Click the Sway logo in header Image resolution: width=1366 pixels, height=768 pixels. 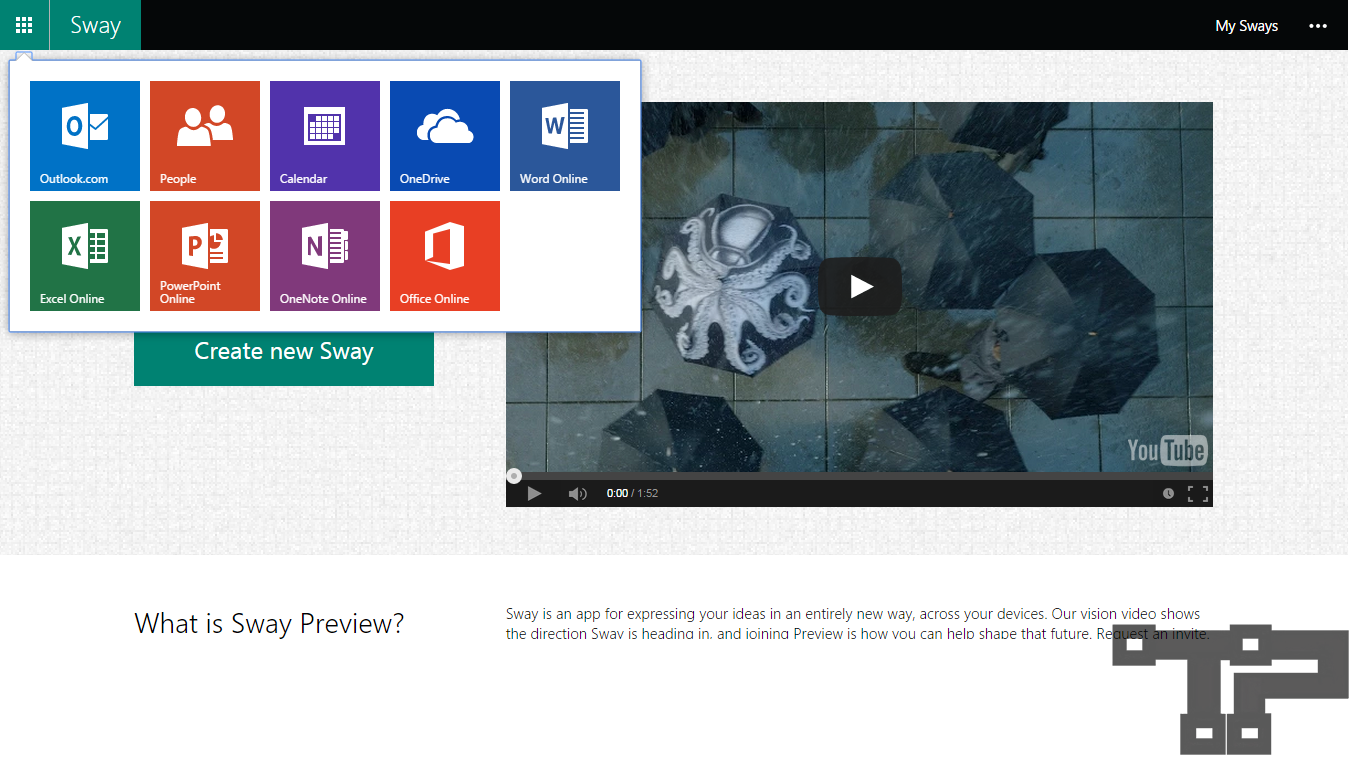click(x=95, y=25)
